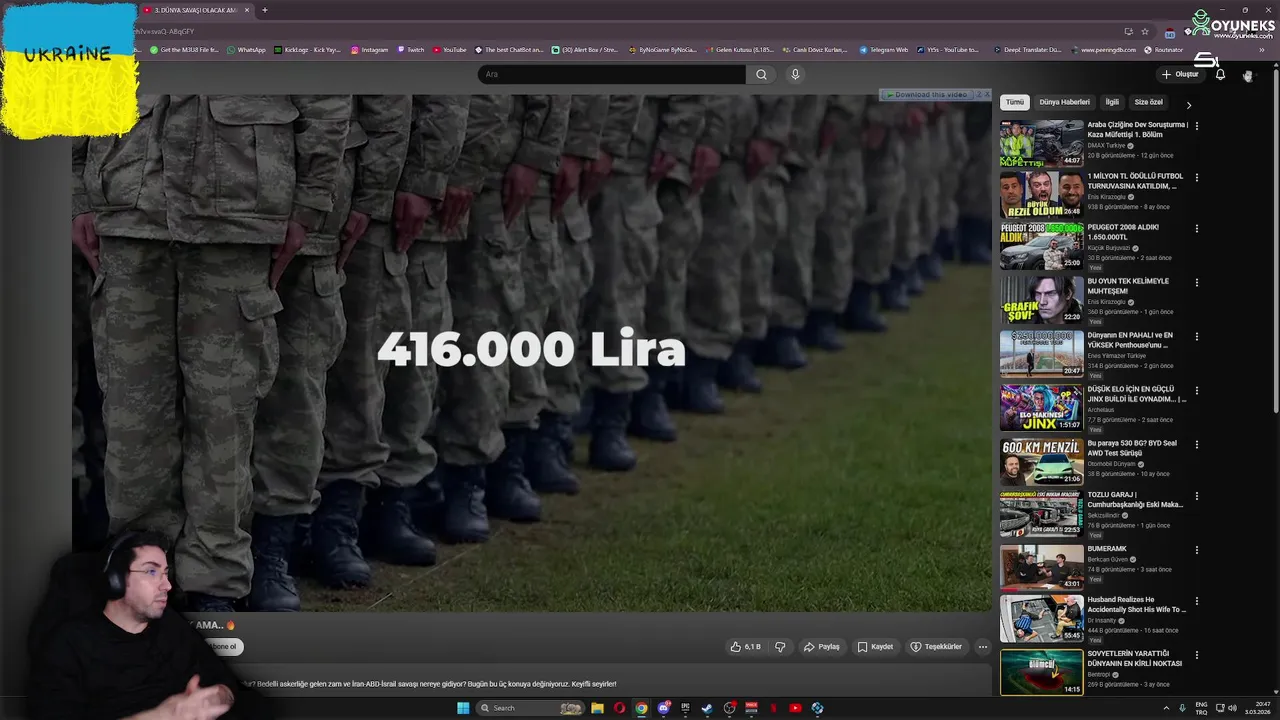Open Instagram bookmark
This screenshot has width=1280, height=720.
[369, 50]
